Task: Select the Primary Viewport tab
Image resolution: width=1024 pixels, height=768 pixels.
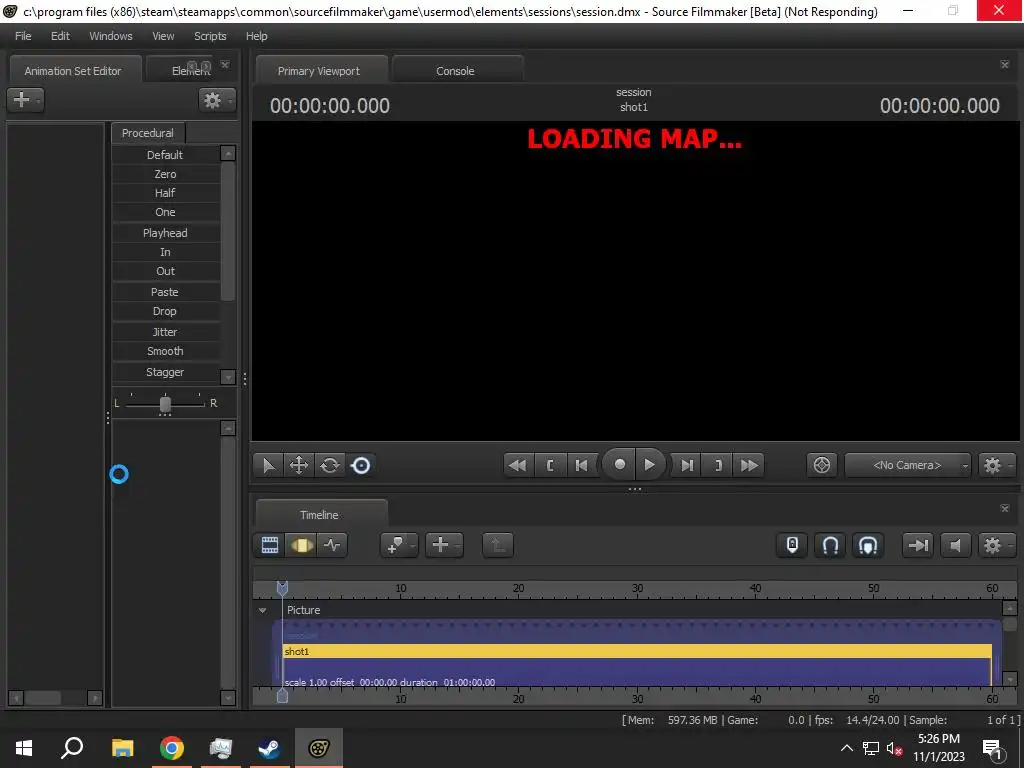Action: [319, 71]
